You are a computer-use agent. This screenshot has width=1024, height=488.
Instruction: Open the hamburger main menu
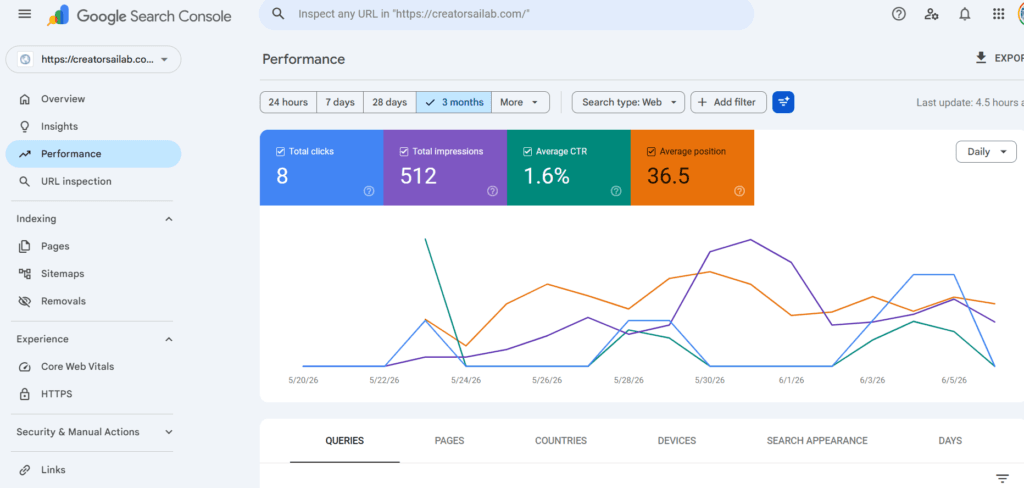tap(25, 14)
